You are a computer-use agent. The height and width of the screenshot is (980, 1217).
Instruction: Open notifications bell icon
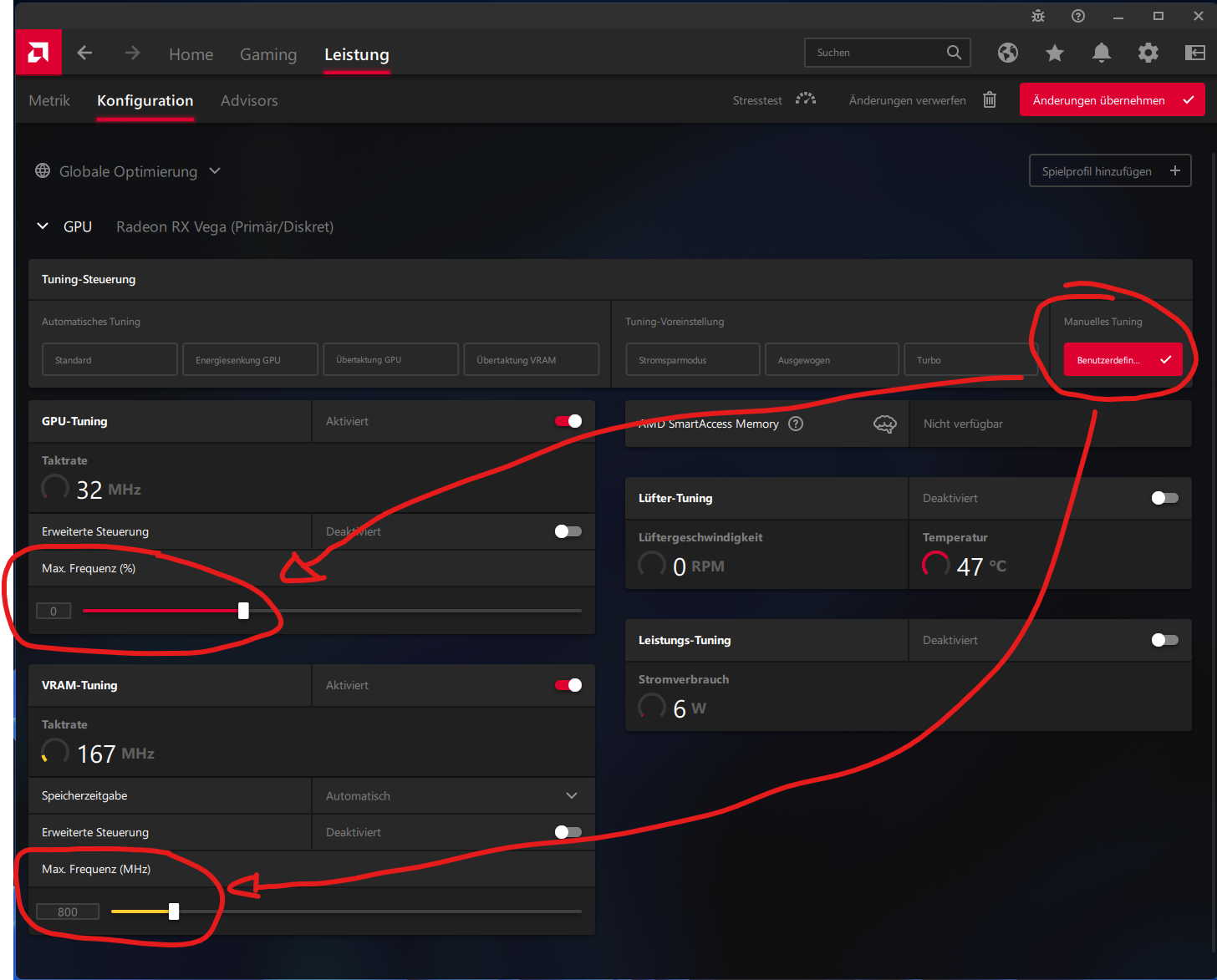click(1102, 53)
